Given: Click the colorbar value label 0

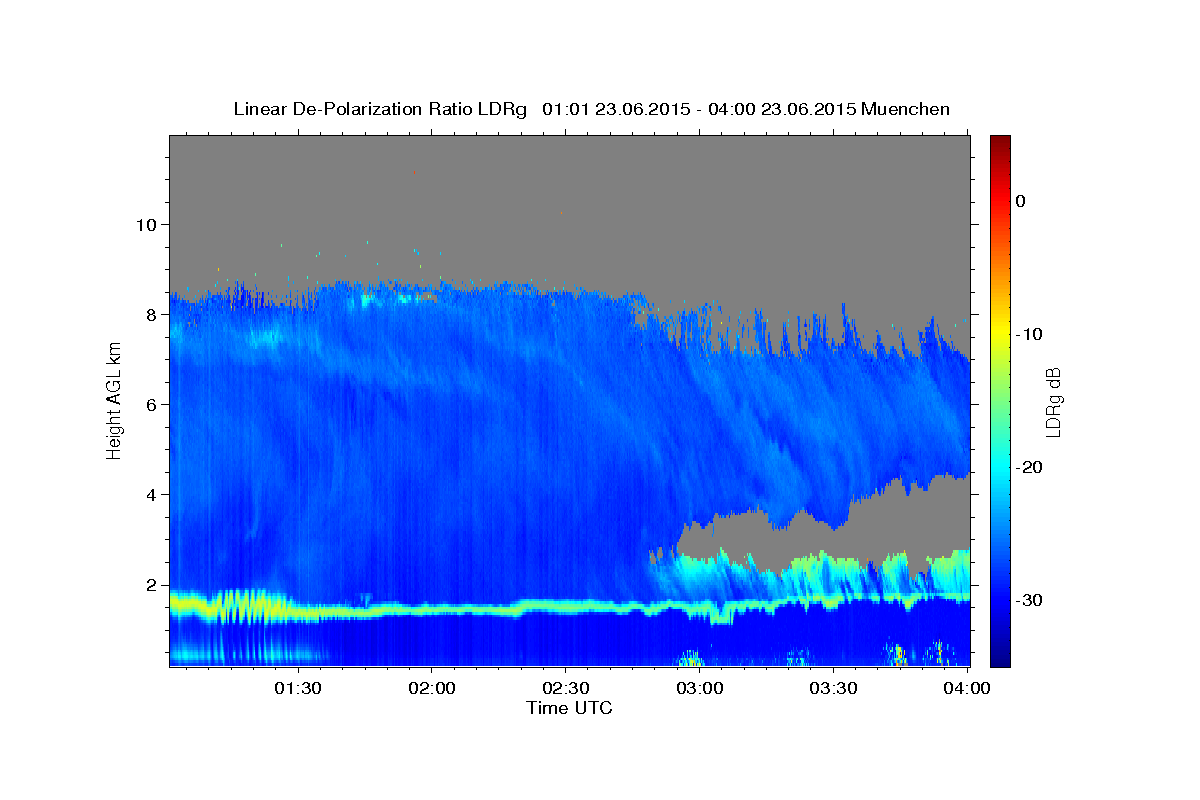Looking at the screenshot, I should (1021, 201).
